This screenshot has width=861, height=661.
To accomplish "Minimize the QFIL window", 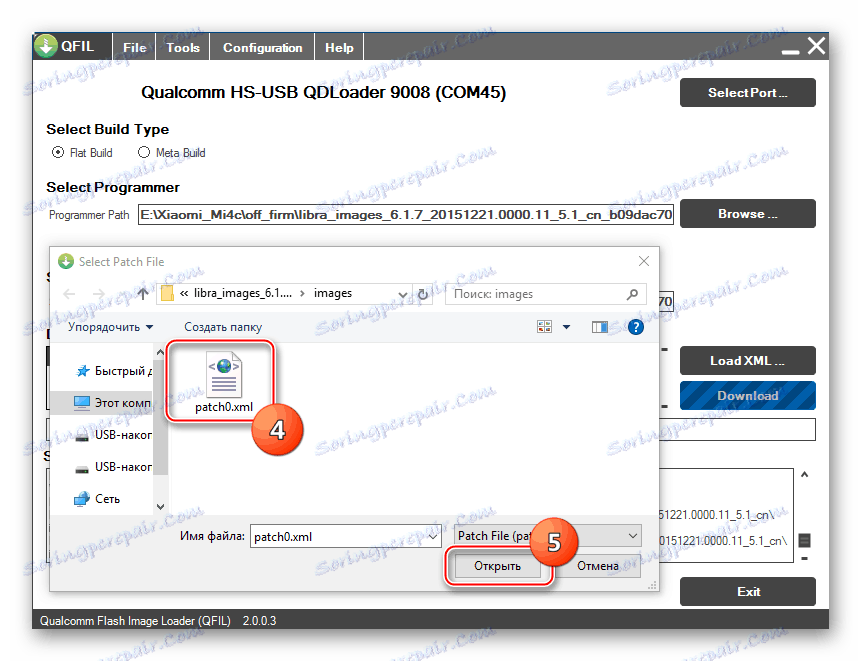I will (x=790, y=51).
